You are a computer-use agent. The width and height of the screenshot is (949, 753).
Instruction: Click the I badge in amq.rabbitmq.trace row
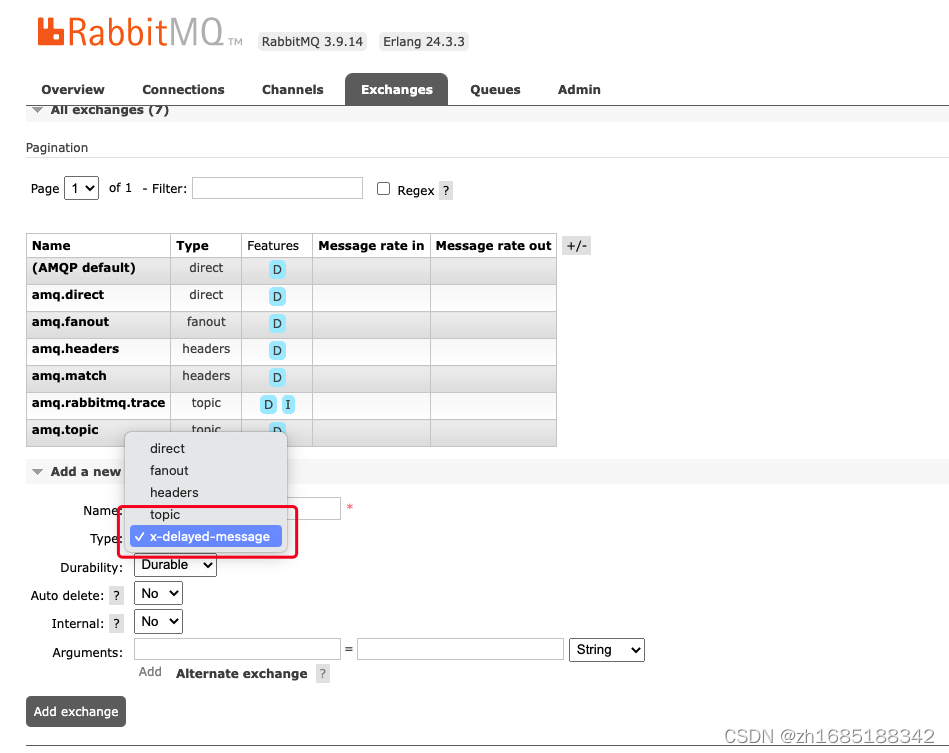pos(288,404)
